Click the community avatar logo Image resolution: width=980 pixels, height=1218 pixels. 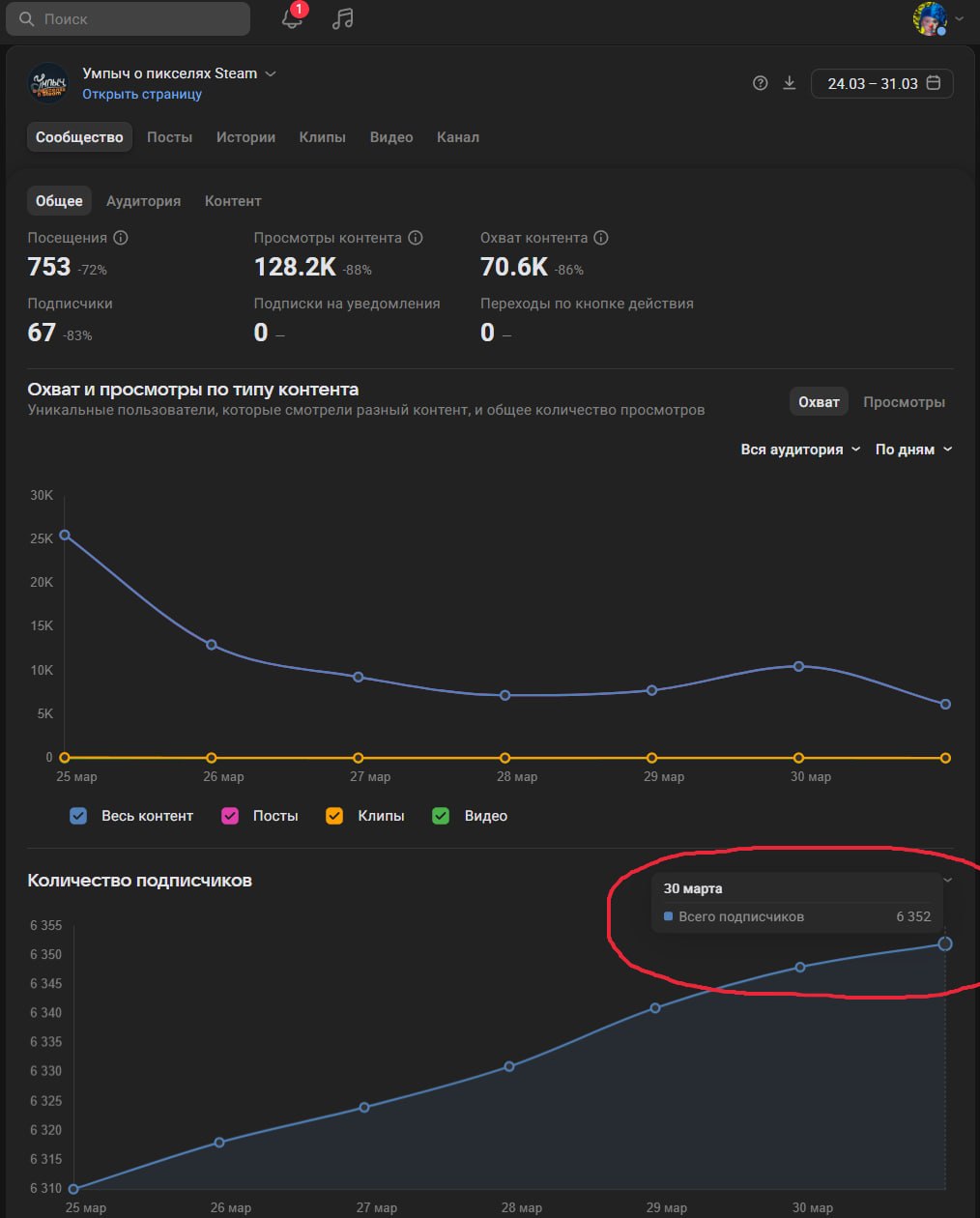click(x=48, y=83)
